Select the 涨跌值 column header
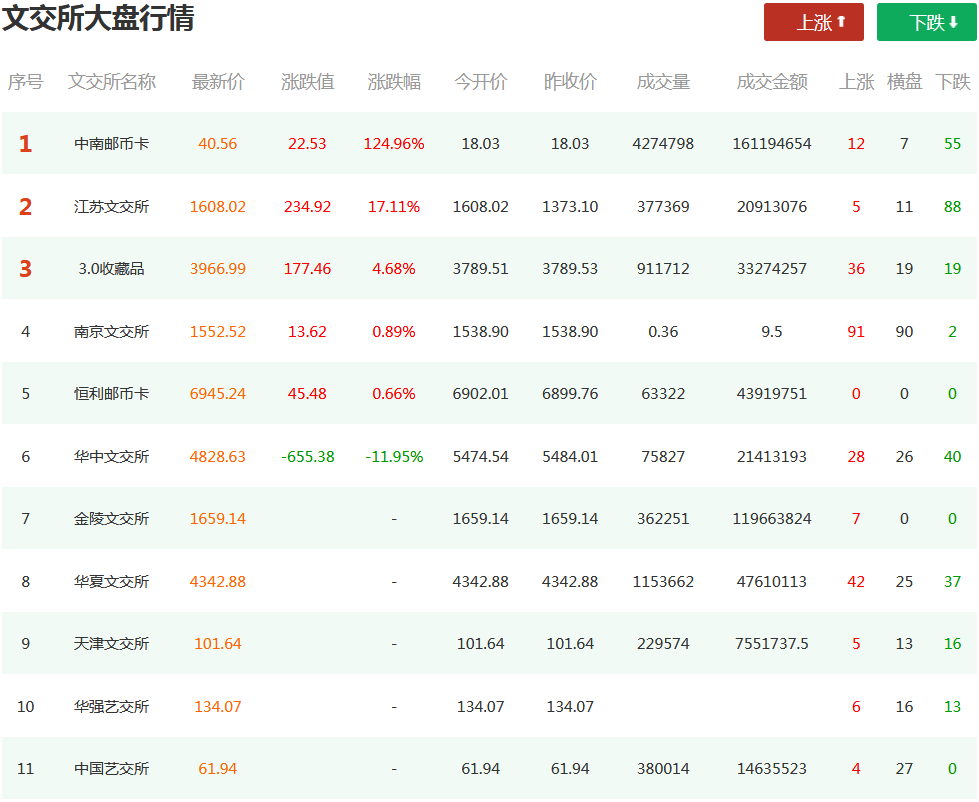The width and height of the screenshot is (979, 802). point(307,82)
